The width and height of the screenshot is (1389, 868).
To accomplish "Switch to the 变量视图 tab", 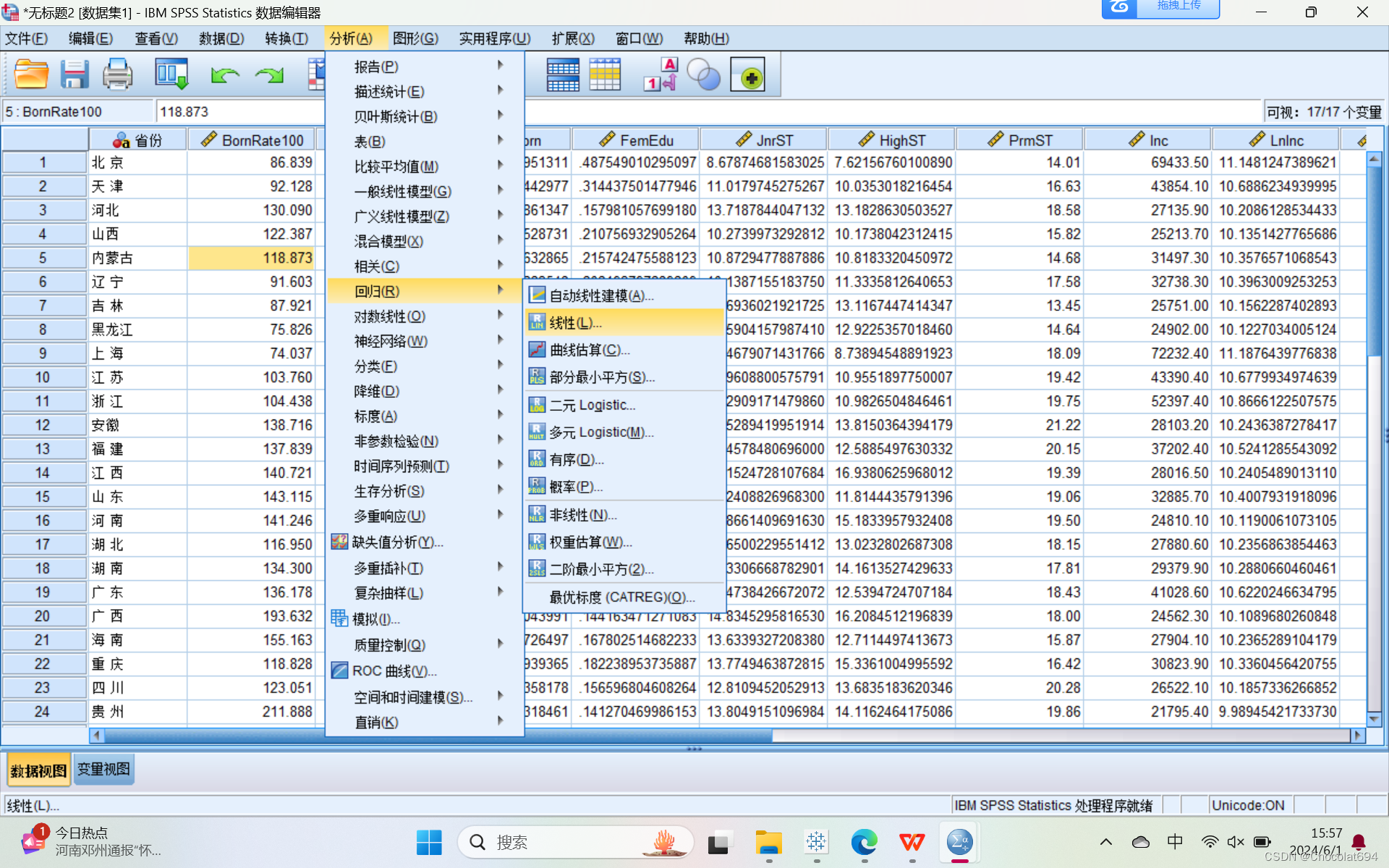I will click(x=103, y=770).
